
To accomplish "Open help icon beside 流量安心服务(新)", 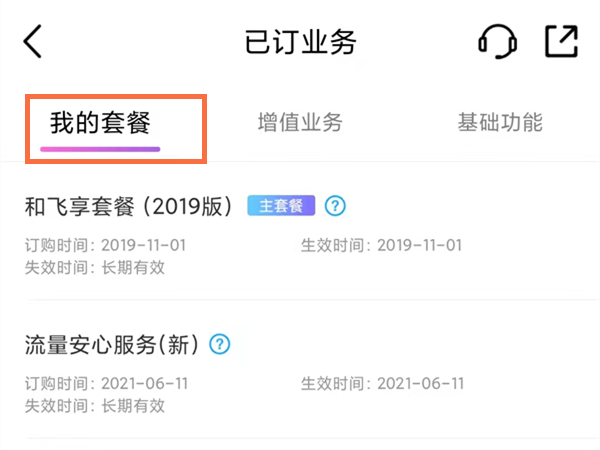I will point(220,344).
